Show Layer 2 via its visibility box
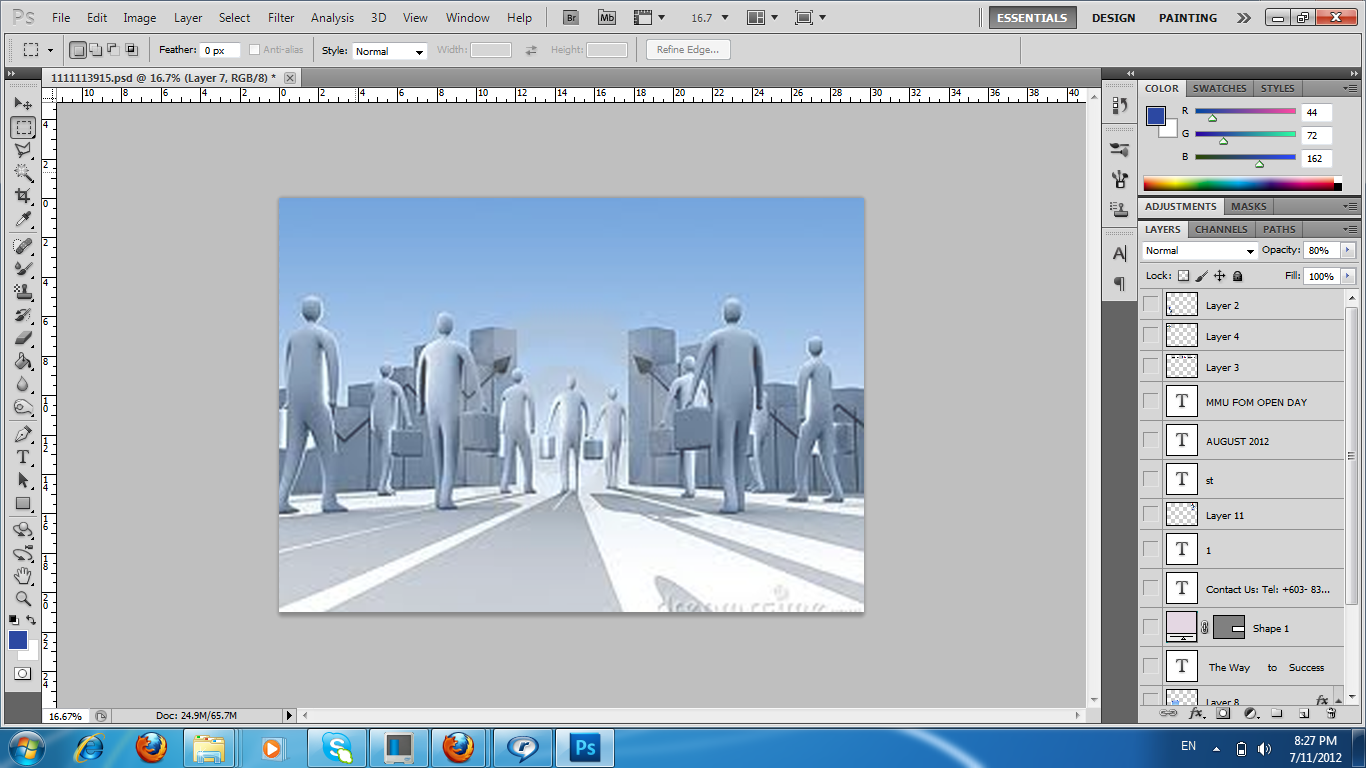Screen dimensions: 1366x768 click(x=1151, y=305)
